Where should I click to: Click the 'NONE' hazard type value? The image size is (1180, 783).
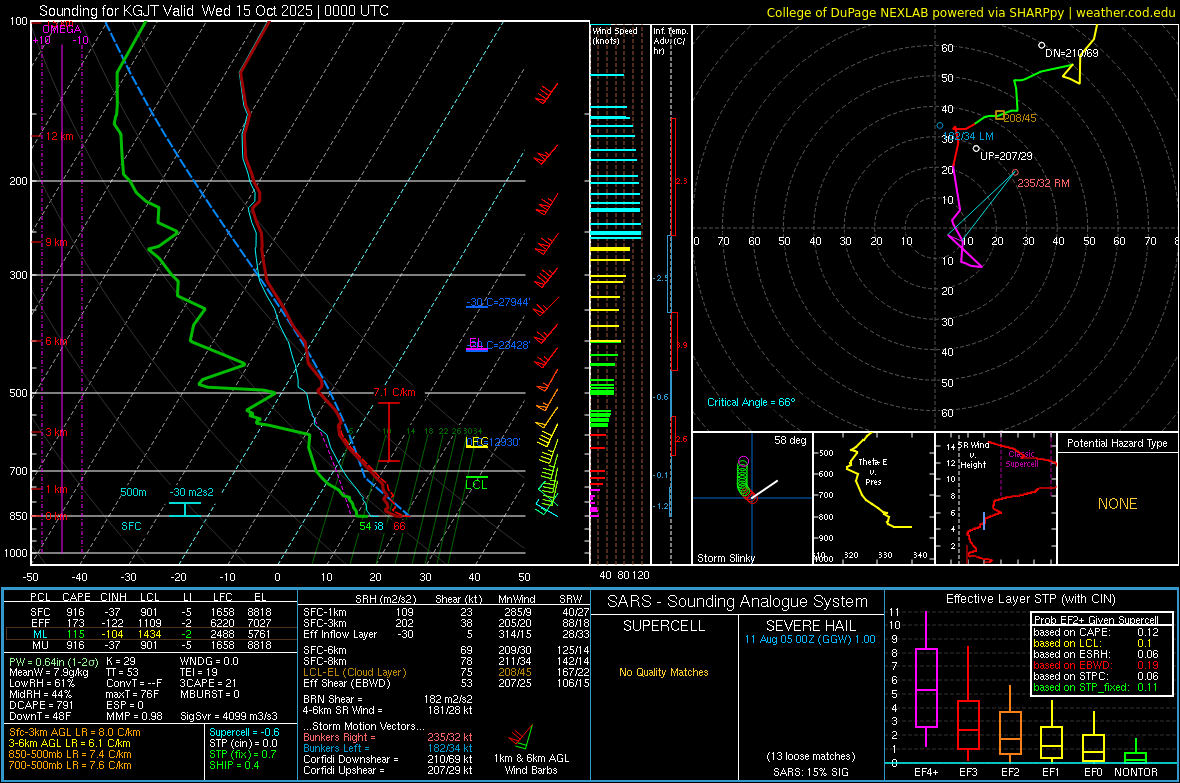tap(1117, 504)
